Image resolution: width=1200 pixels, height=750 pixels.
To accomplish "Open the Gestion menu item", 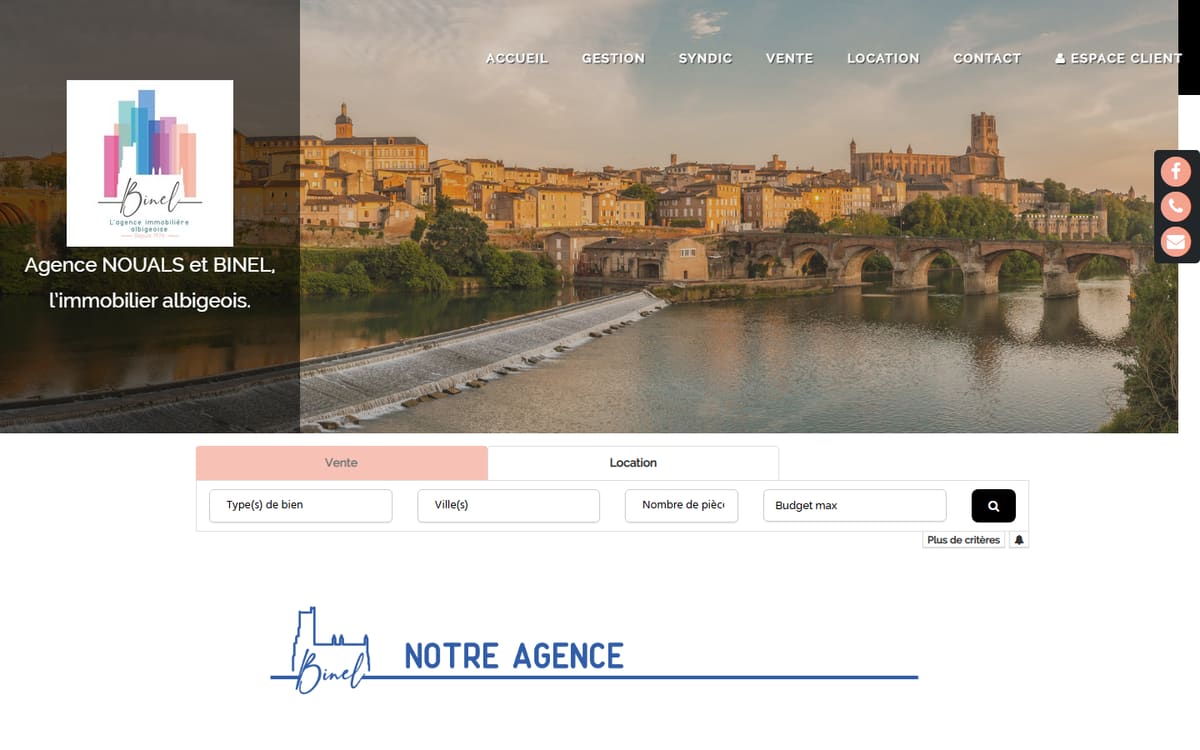I will (613, 58).
